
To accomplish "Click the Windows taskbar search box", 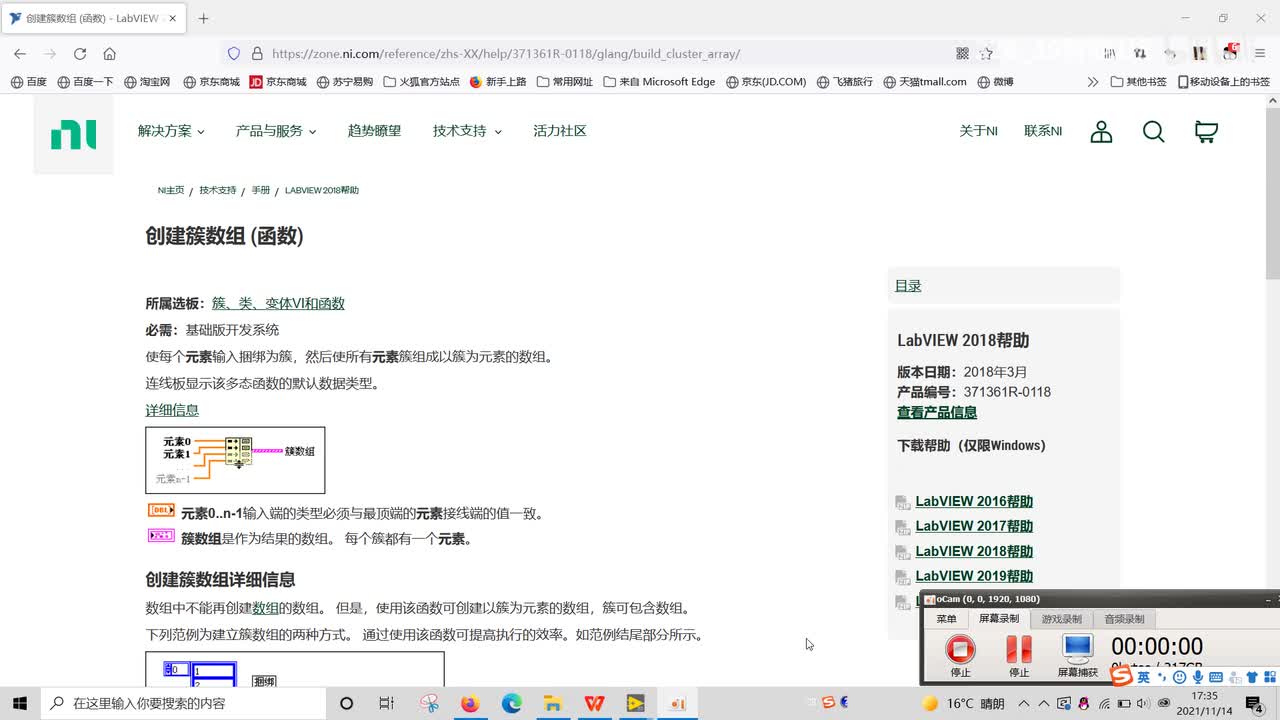I will point(184,703).
